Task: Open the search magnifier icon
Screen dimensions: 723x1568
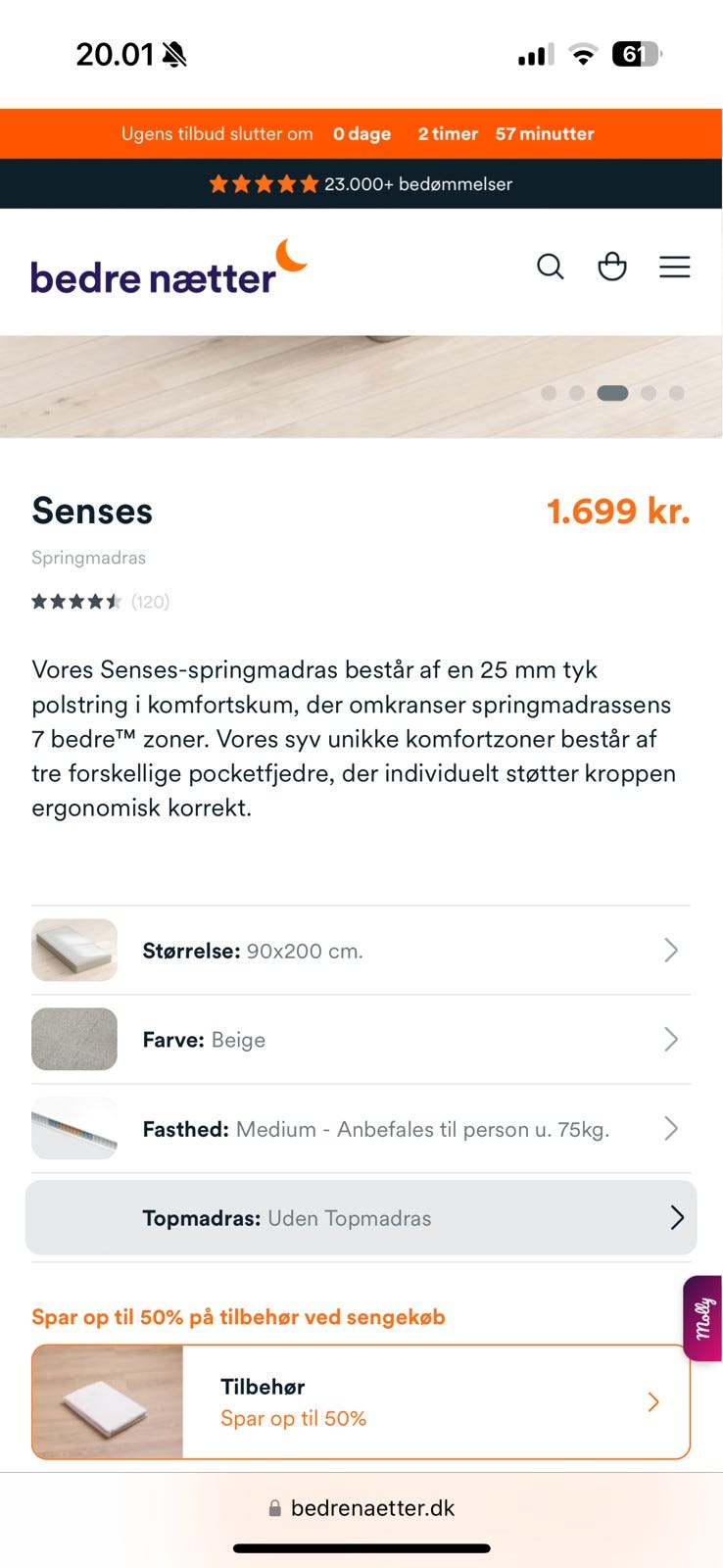Action: click(550, 267)
